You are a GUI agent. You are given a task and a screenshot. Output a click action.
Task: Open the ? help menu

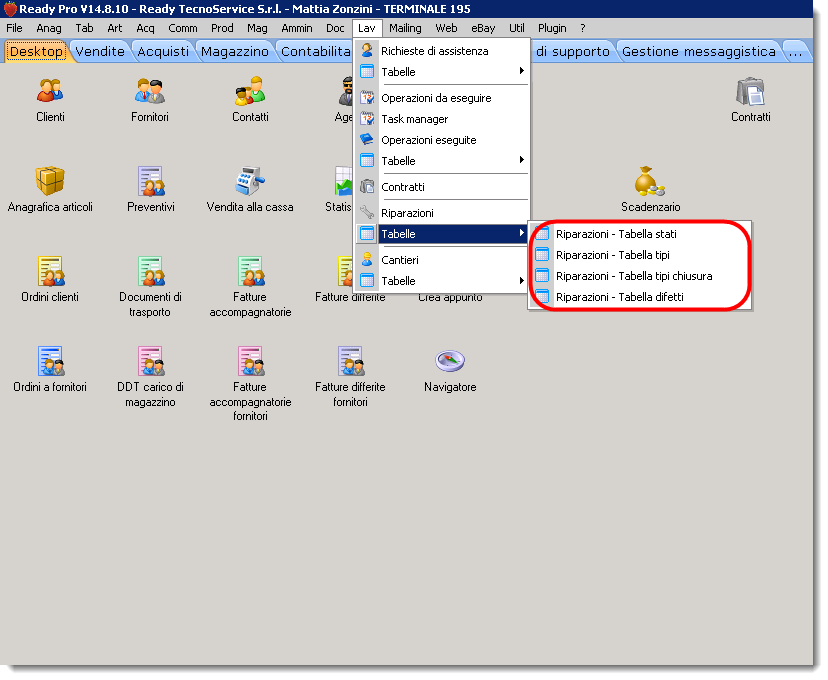pos(582,28)
